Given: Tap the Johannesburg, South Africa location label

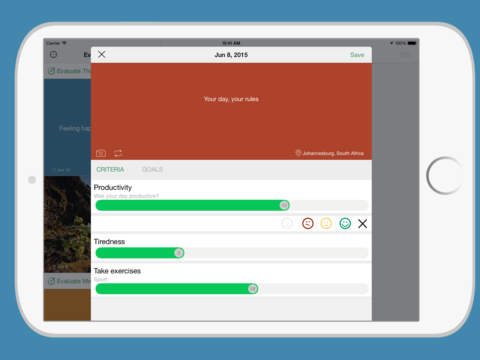Looking at the screenshot, I should pyautogui.click(x=333, y=153).
